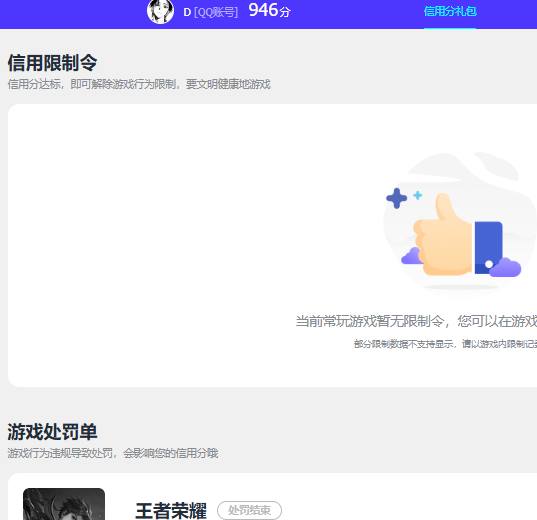Select the 信用分达标 subtitle text

[x=139, y=84]
